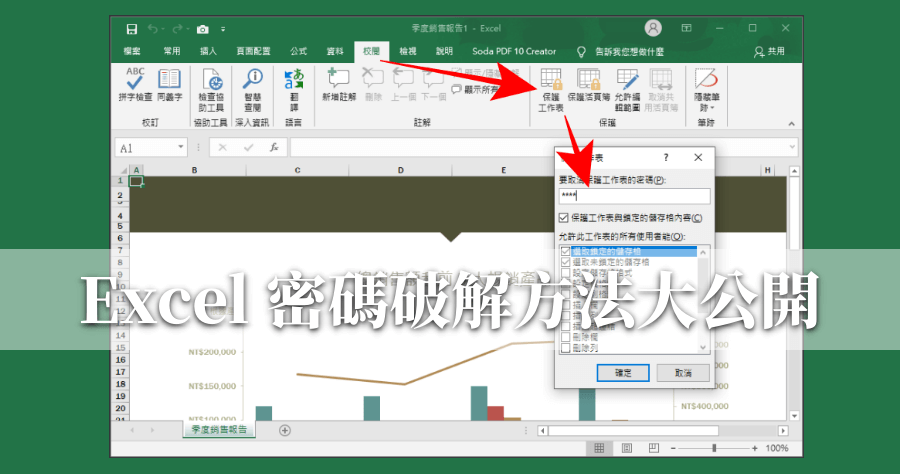Click the zoom slider handle
900x474 pixels.
[x=714, y=448]
